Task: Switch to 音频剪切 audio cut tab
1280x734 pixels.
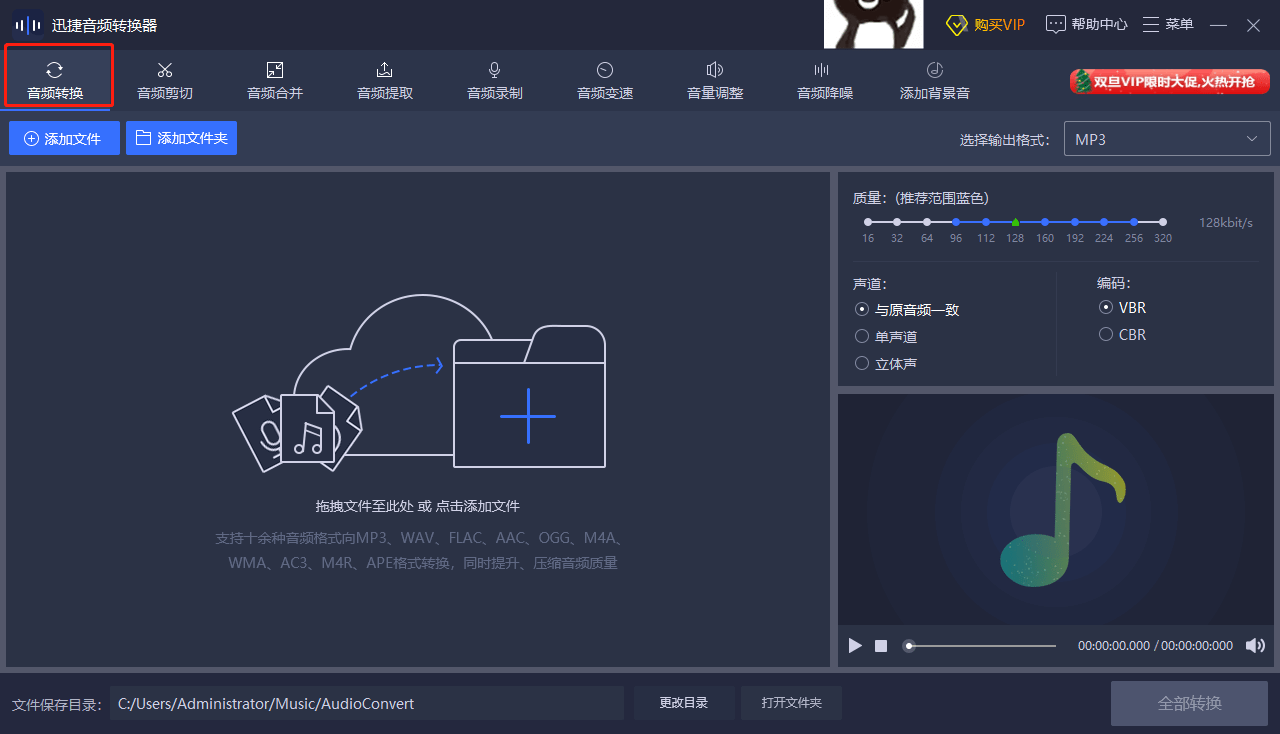Action: coord(165,80)
